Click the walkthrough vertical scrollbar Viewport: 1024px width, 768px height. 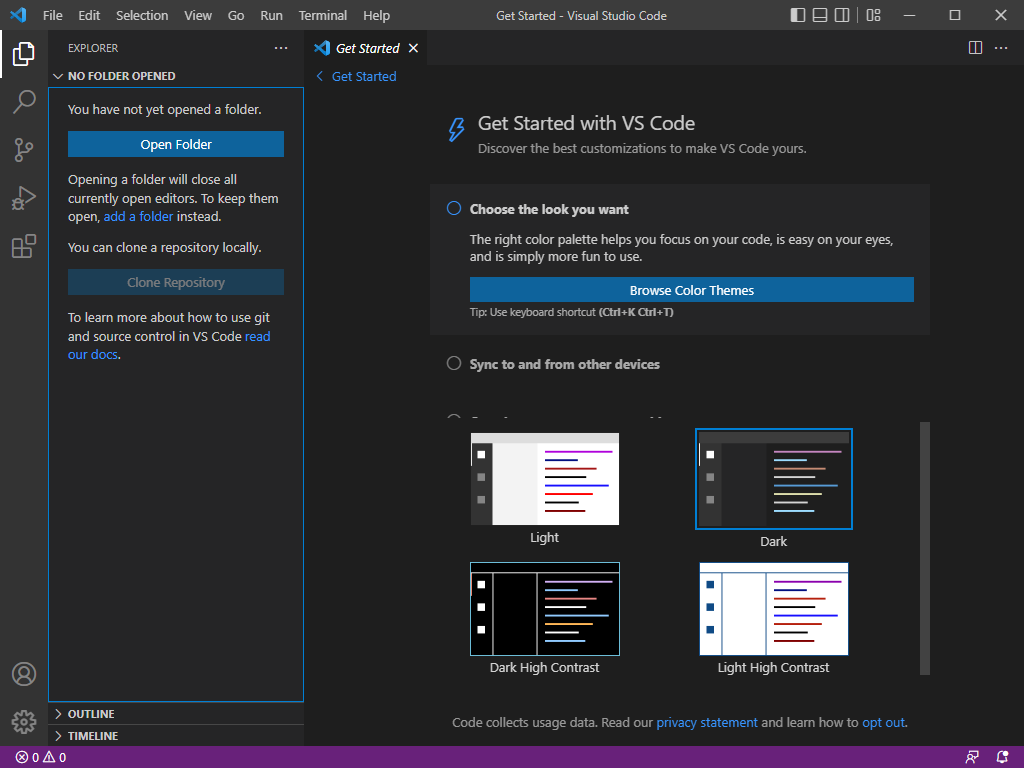925,549
